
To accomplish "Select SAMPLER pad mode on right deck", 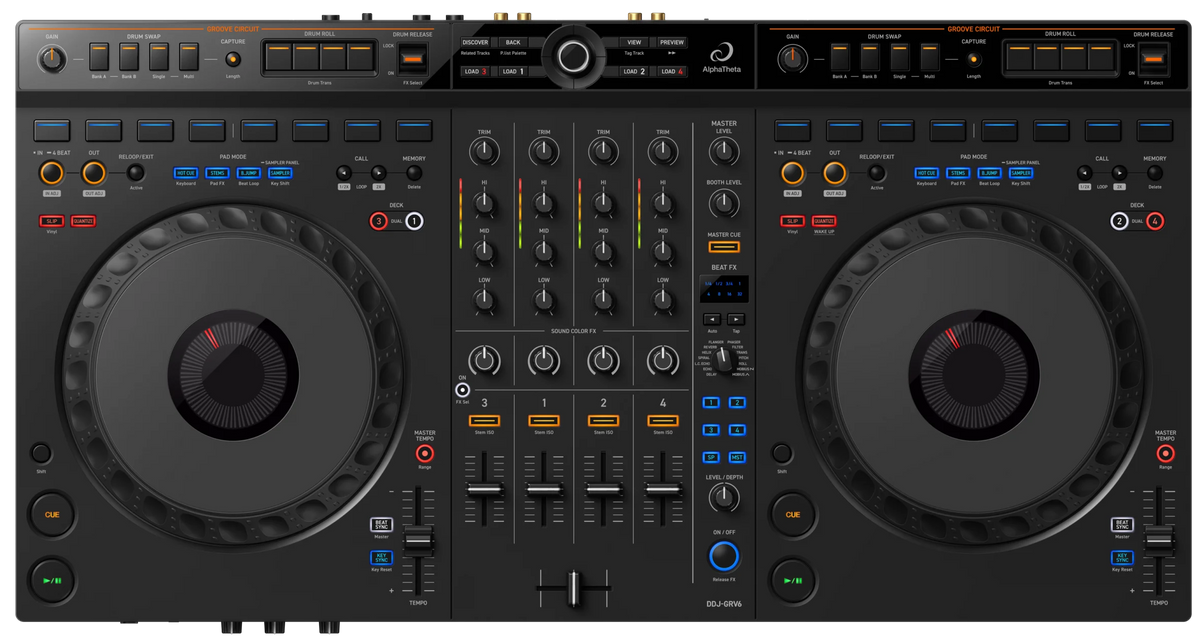I will click(1021, 173).
